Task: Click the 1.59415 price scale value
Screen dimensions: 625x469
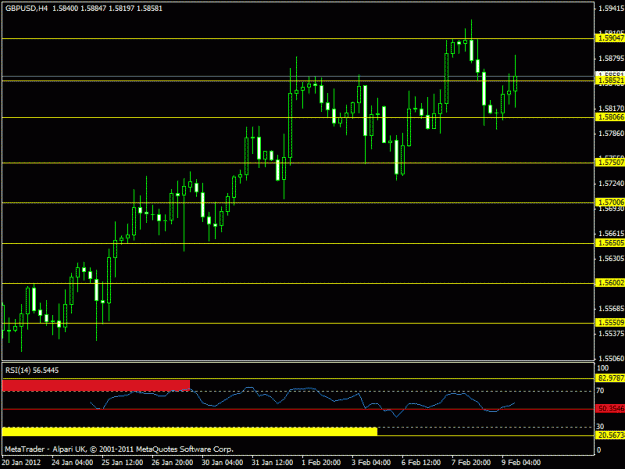Action: click(611, 8)
